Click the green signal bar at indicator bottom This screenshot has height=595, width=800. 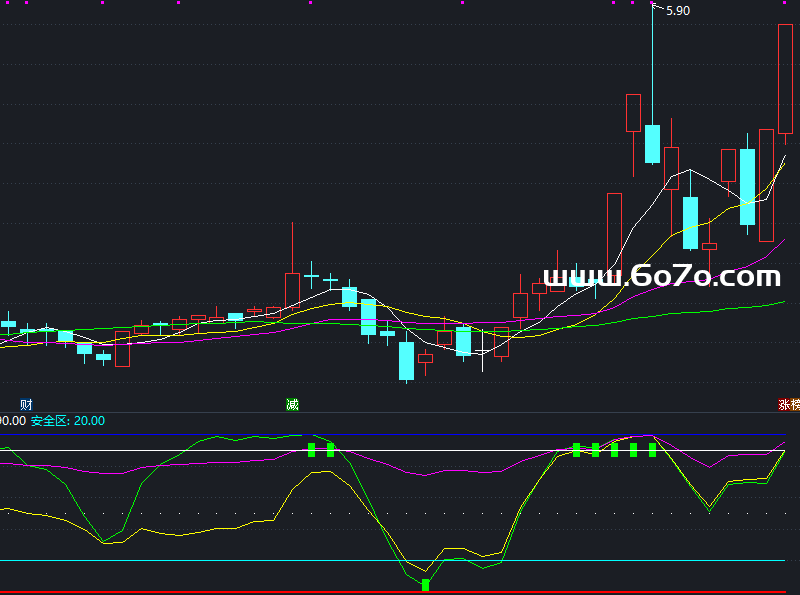[425, 584]
